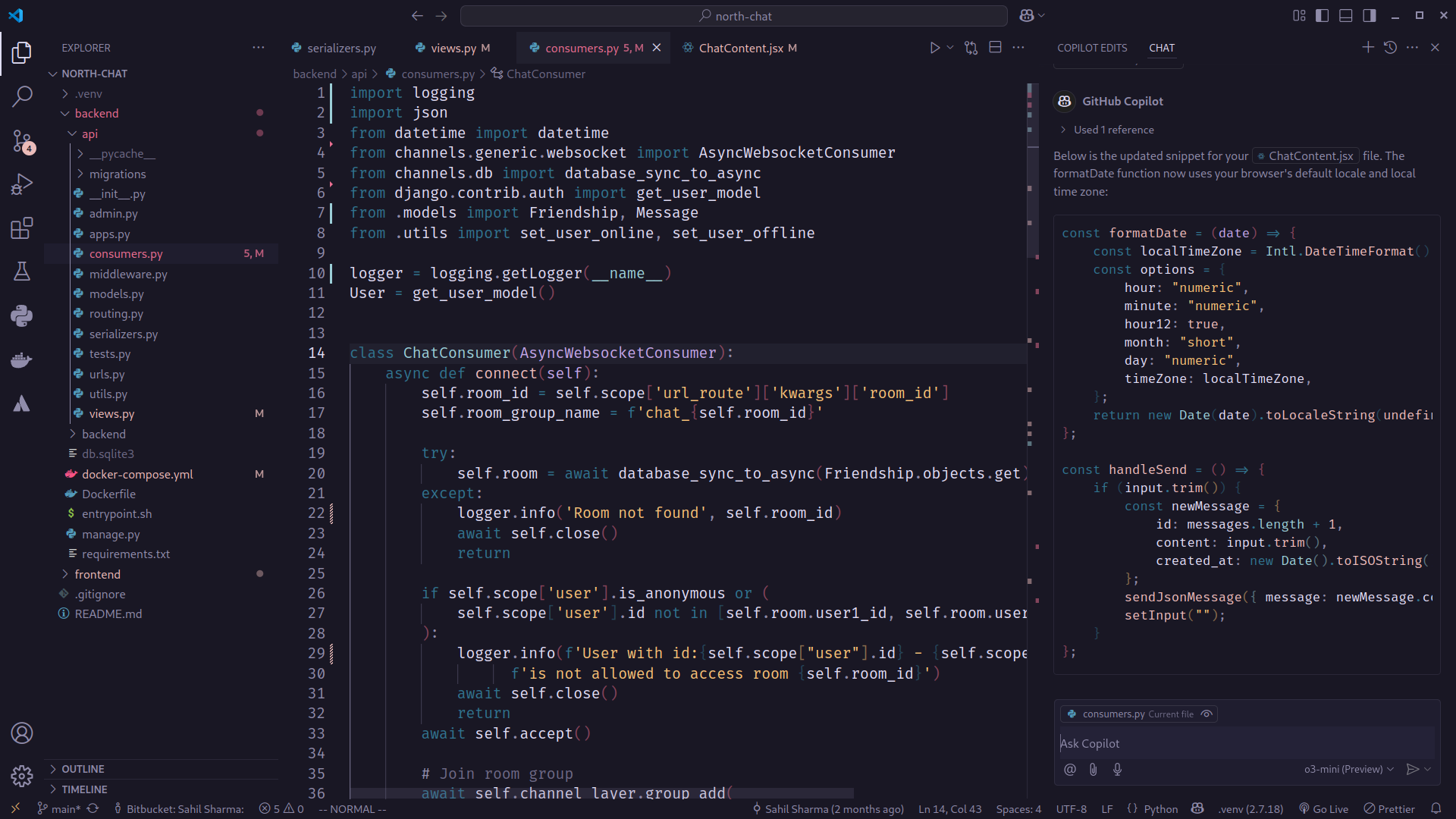
Task: Start voice chat microphone
Action: (x=1117, y=769)
